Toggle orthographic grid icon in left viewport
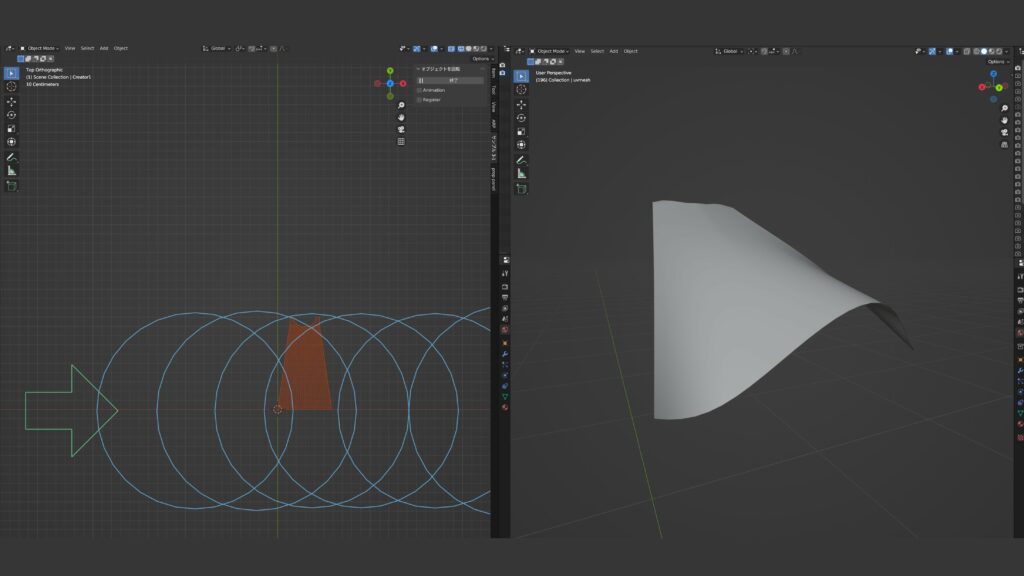1024x576 pixels. point(401,141)
